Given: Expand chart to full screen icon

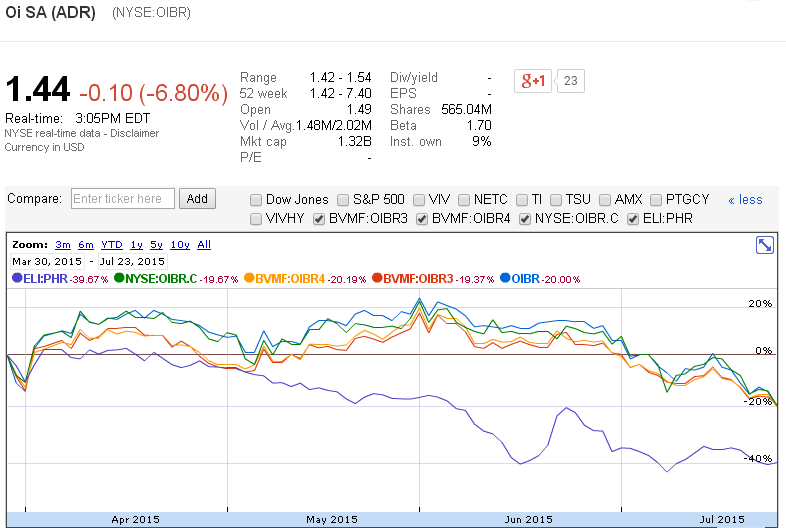Looking at the screenshot, I should [x=764, y=245].
